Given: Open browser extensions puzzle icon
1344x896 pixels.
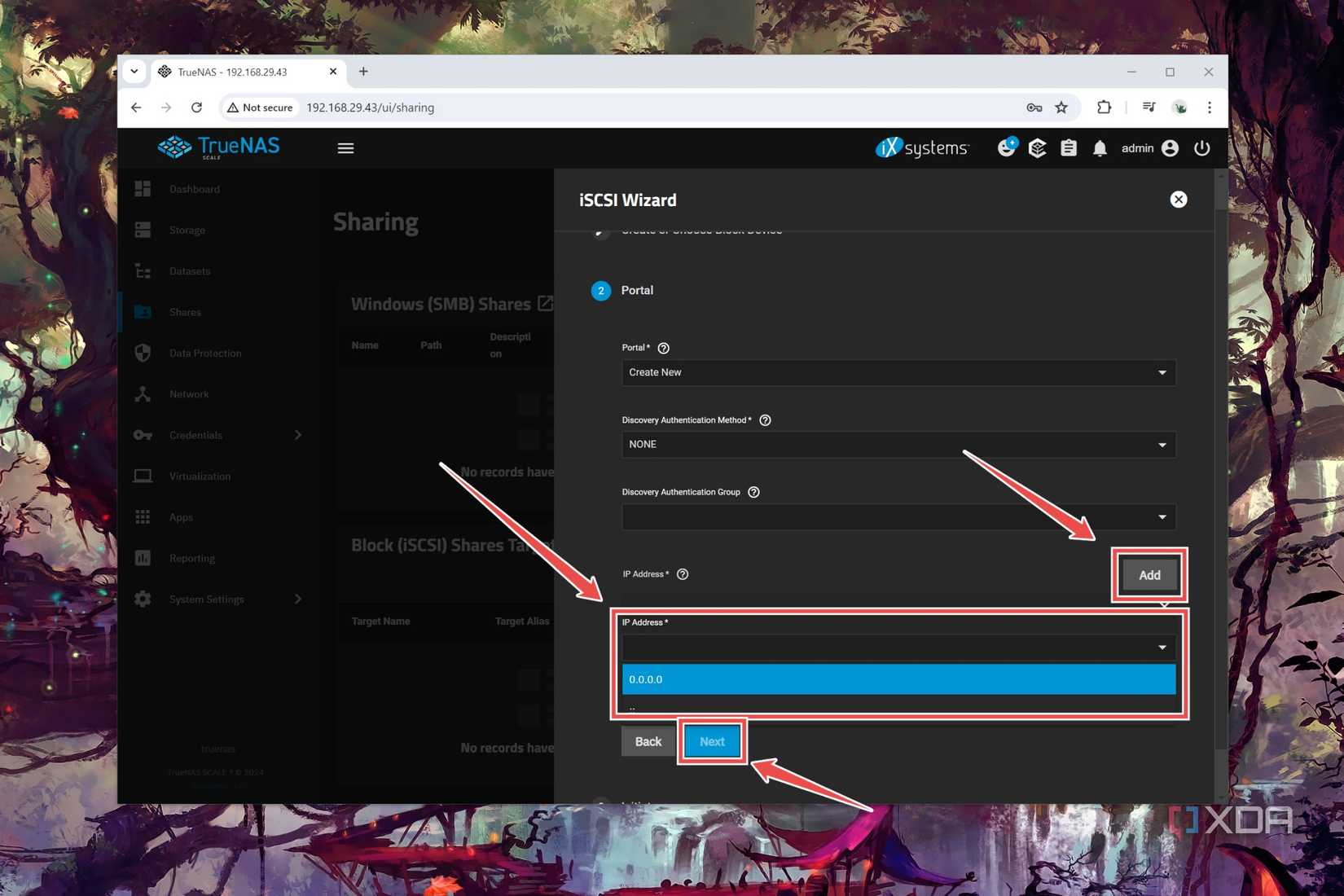Looking at the screenshot, I should click(x=1104, y=108).
